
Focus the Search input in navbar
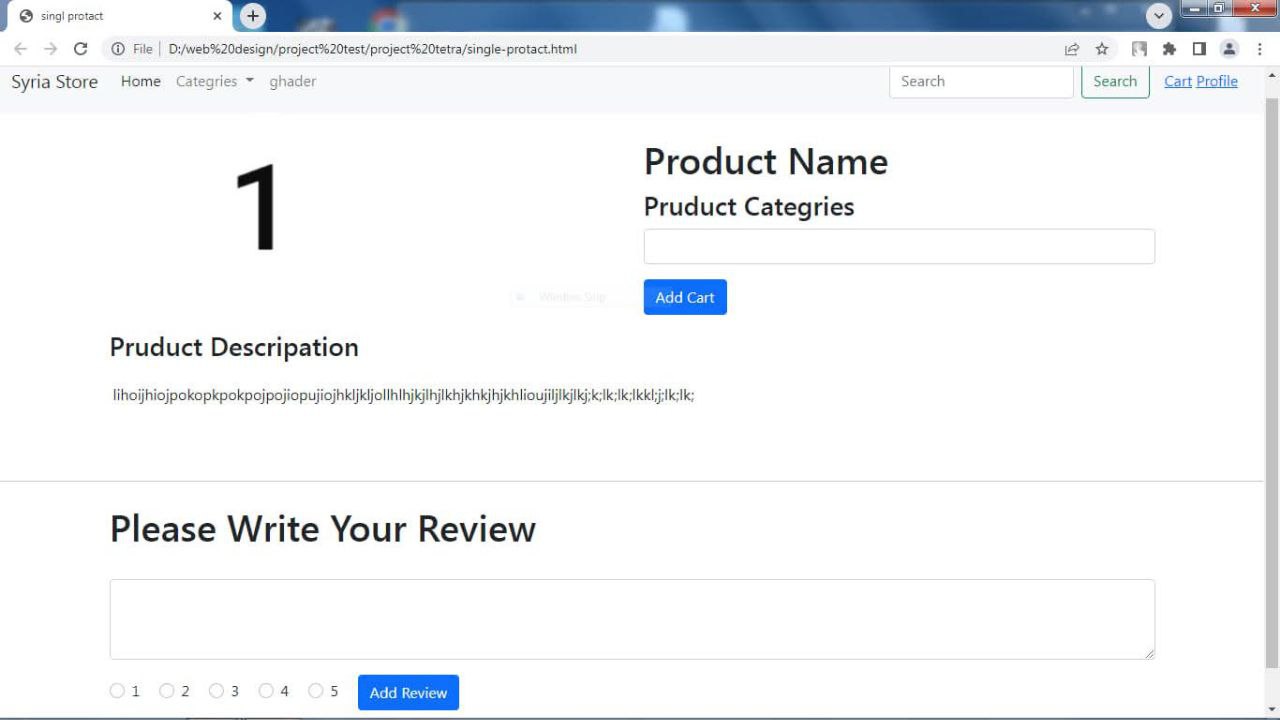pyautogui.click(x=981, y=82)
